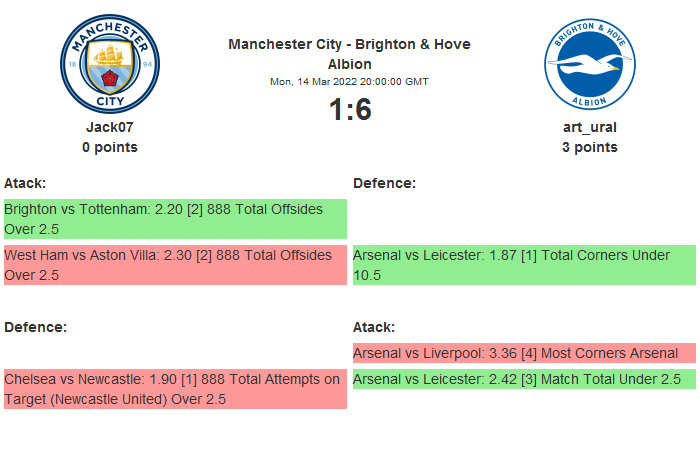Click Jack07's Defence section heading
700x460 pixels.
(35, 327)
